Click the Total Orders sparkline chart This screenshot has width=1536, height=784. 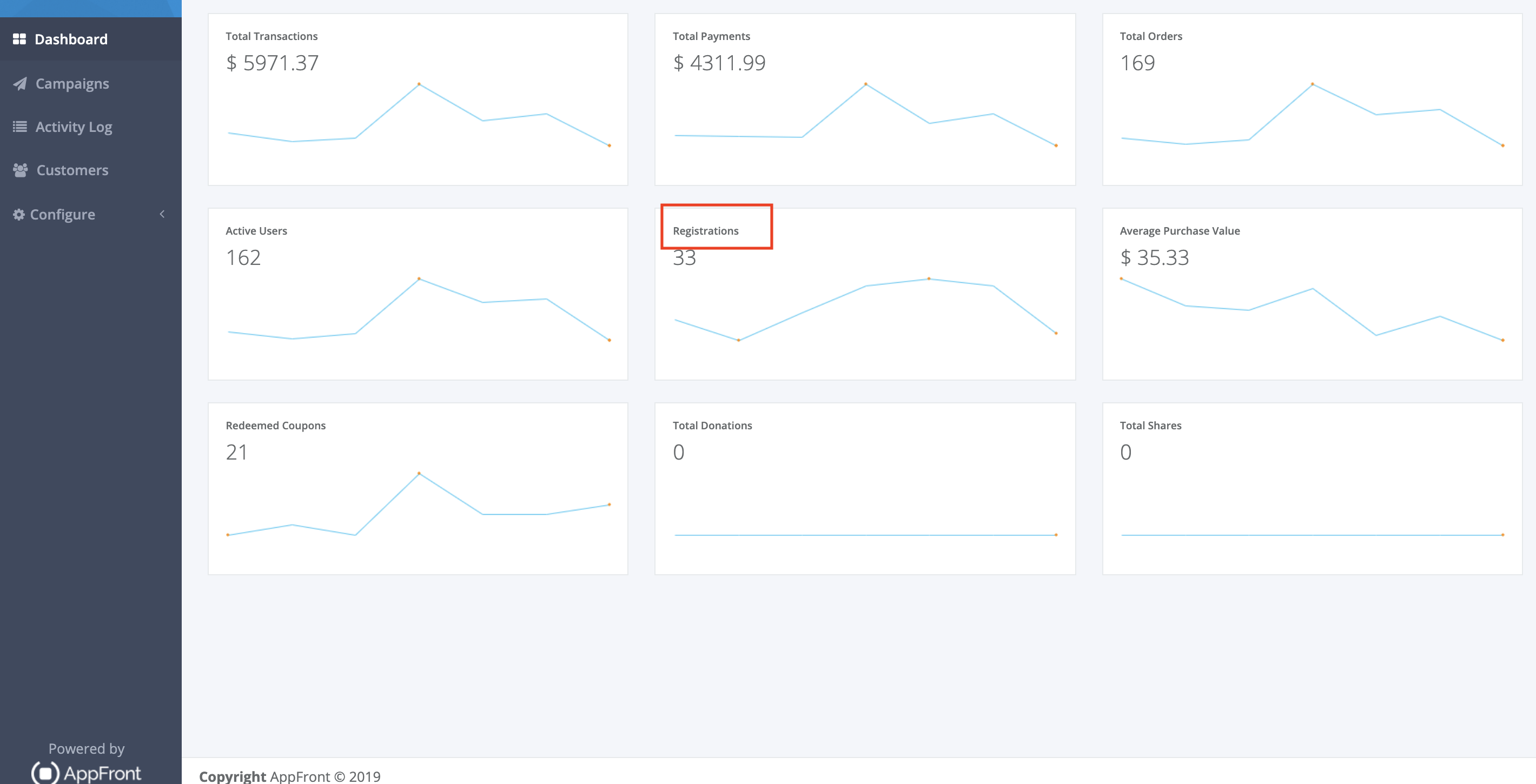(1312, 115)
